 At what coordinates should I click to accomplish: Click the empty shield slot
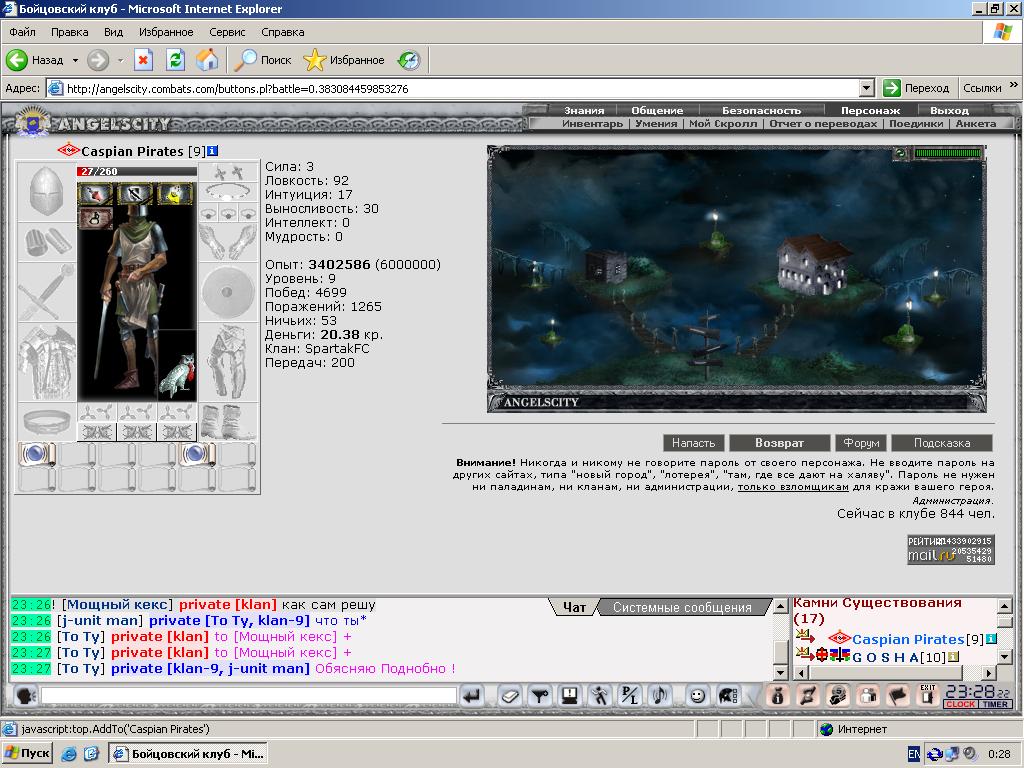coord(228,293)
